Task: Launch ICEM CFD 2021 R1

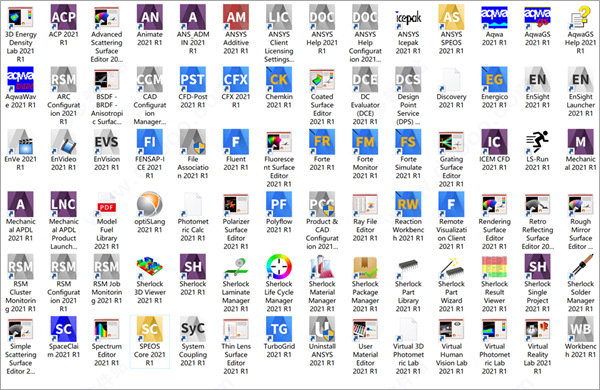Action: (x=494, y=142)
